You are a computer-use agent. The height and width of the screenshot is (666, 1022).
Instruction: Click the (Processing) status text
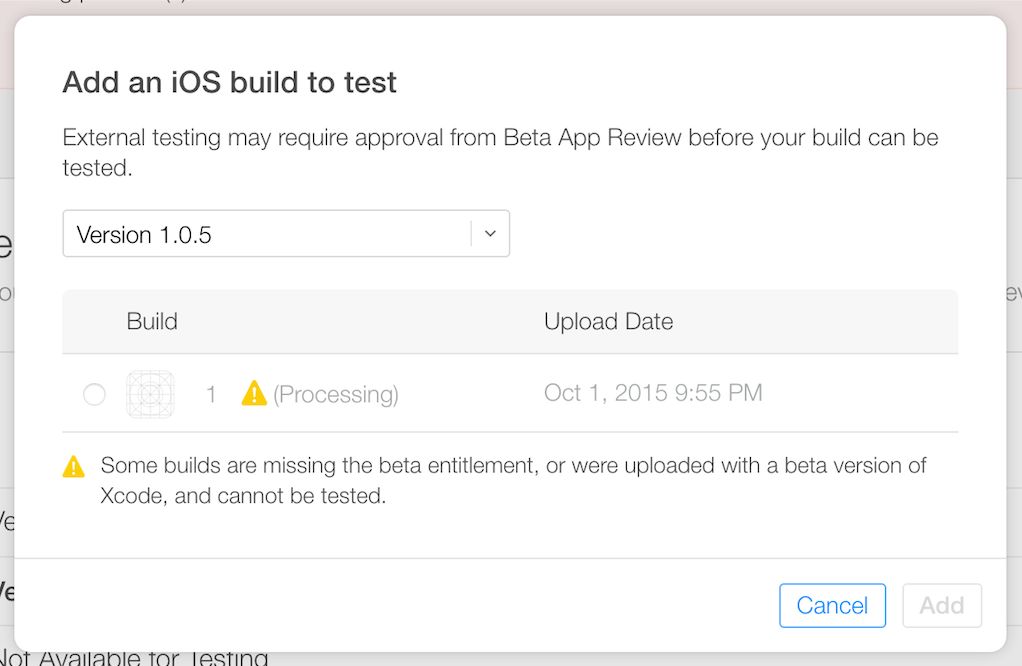coord(336,395)
